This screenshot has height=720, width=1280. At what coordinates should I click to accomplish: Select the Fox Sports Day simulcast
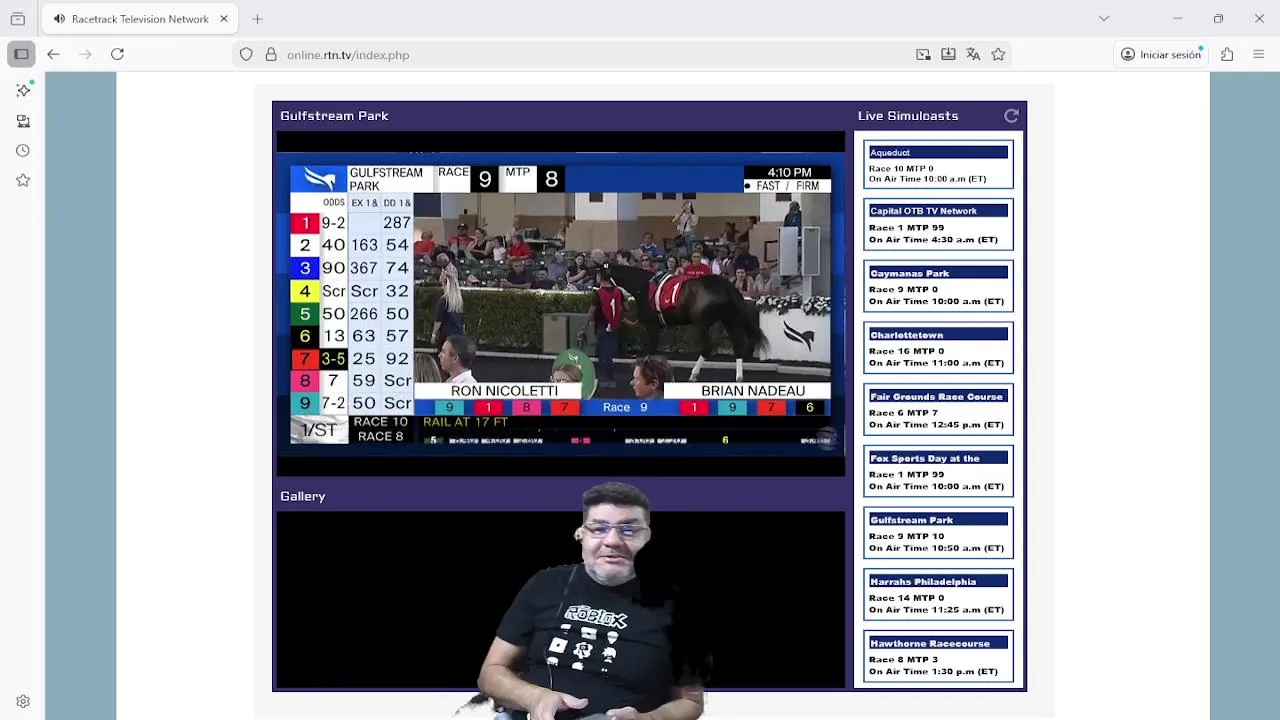pos(938,472)
